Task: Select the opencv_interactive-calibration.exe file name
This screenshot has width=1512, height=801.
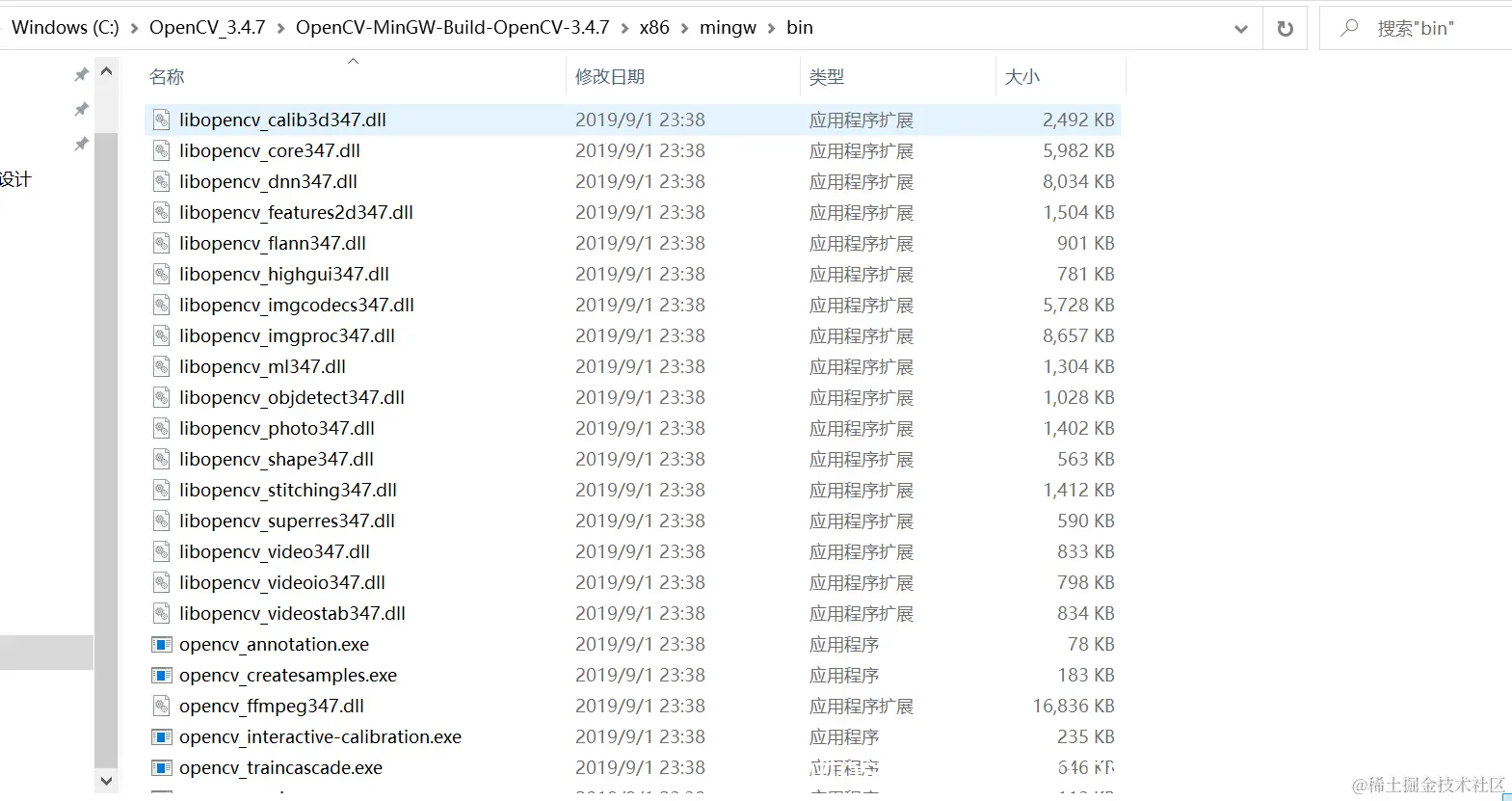Action: (320, 736)
